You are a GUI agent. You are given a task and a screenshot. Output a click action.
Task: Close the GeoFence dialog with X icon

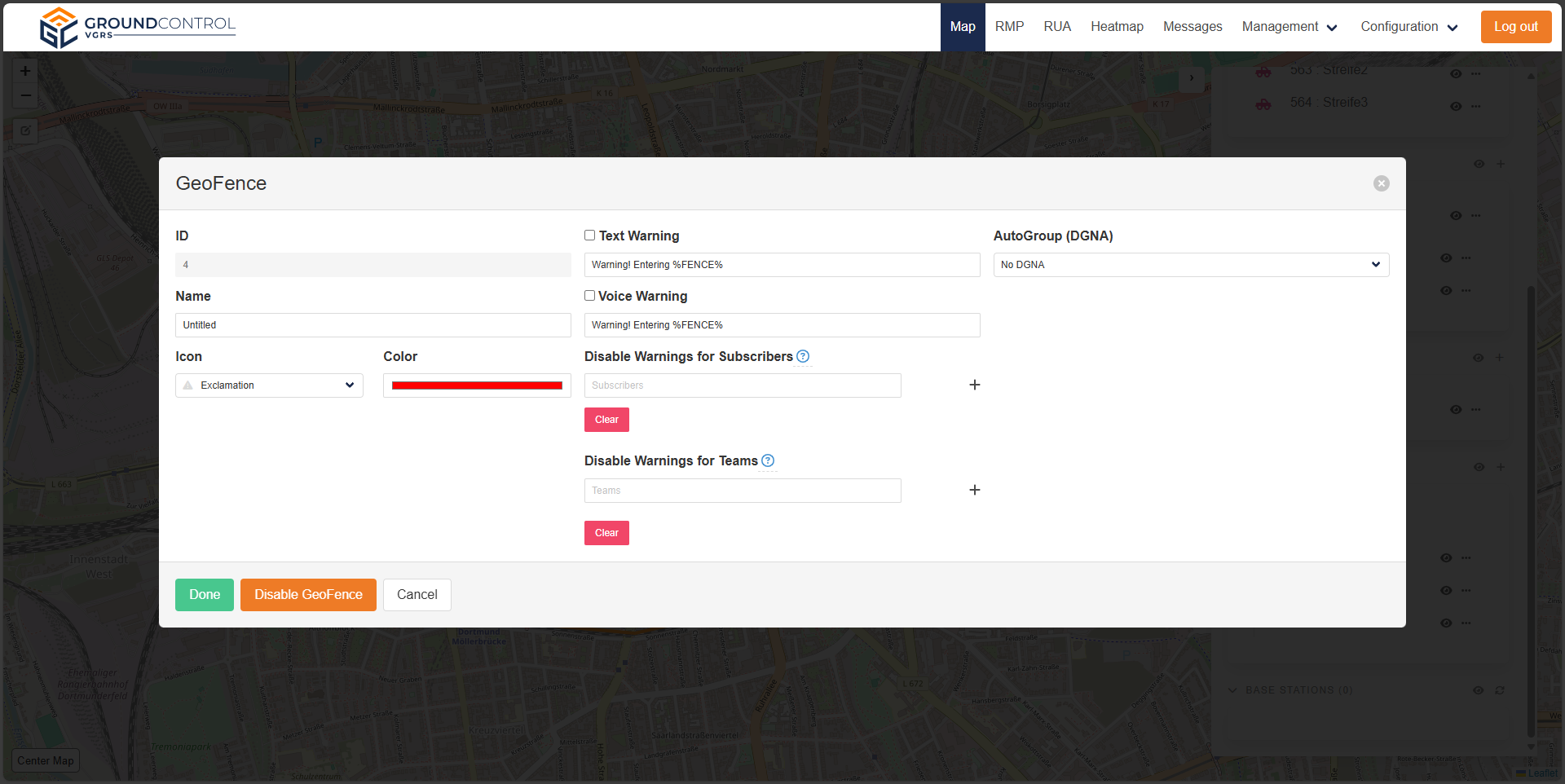click(1381, 183)
